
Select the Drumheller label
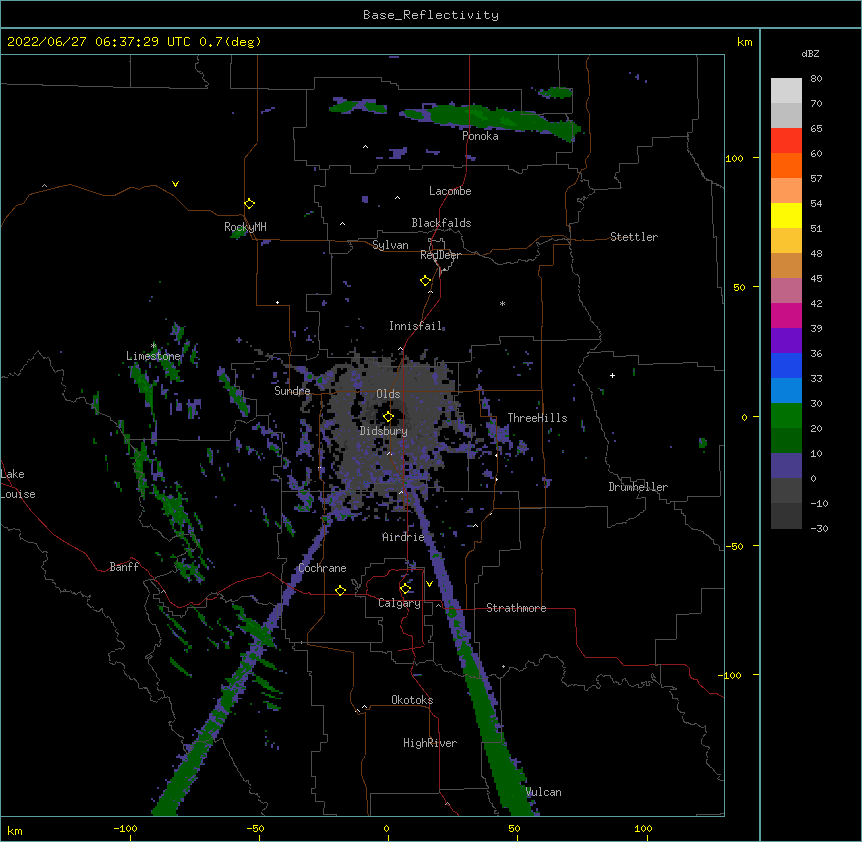point(638,487)
